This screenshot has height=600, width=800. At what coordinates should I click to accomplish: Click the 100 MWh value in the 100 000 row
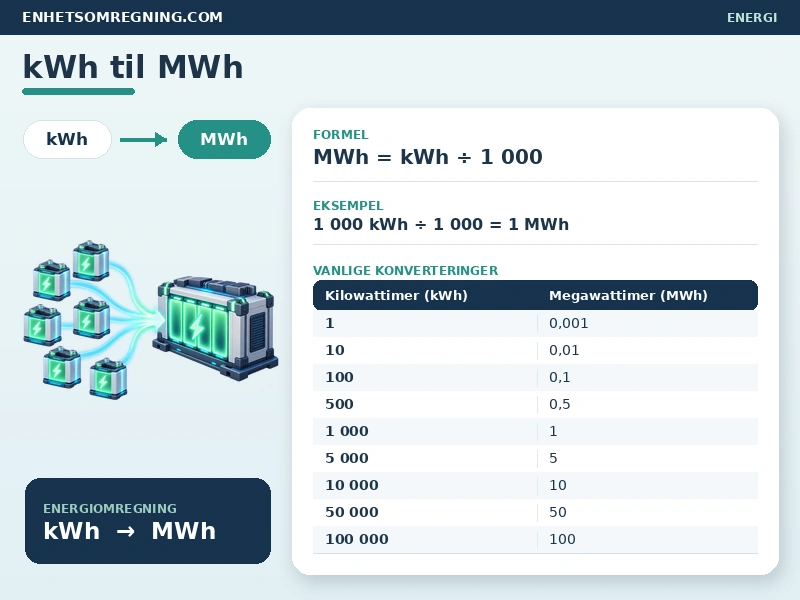click(x=648, y=540)
